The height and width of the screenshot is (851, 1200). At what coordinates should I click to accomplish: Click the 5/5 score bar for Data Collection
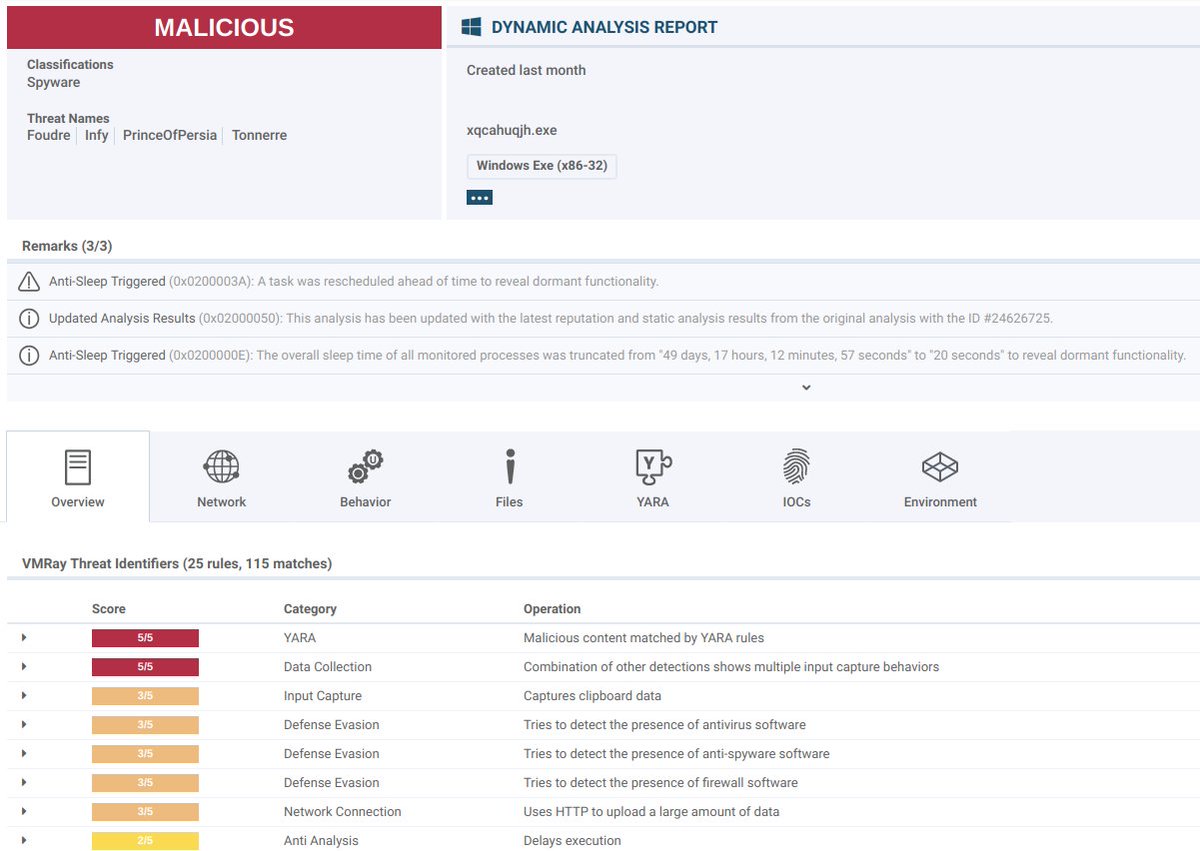pos(145,667)
